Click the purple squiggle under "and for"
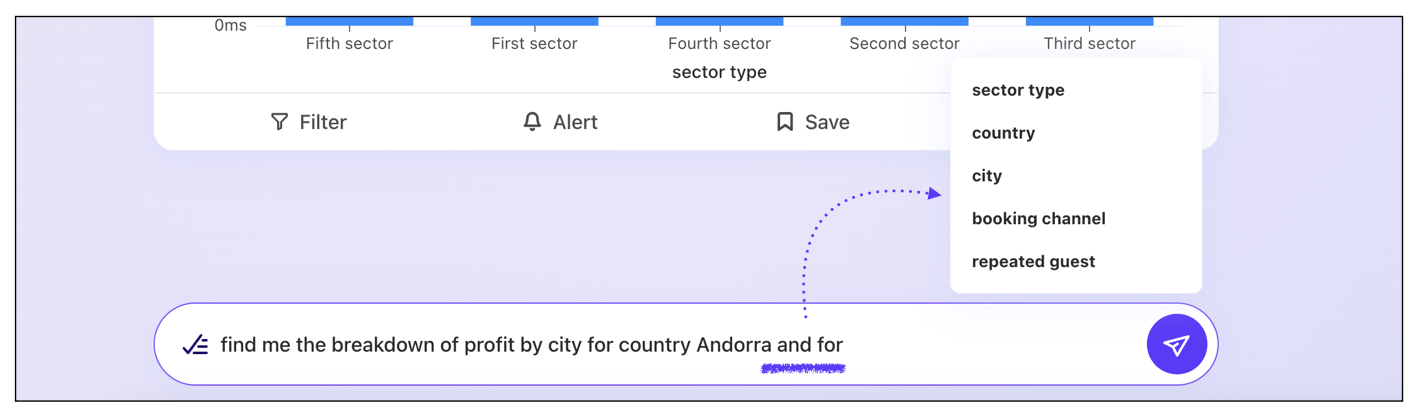This screenshot has height=418, width=1422. click(x=803, y=369)
